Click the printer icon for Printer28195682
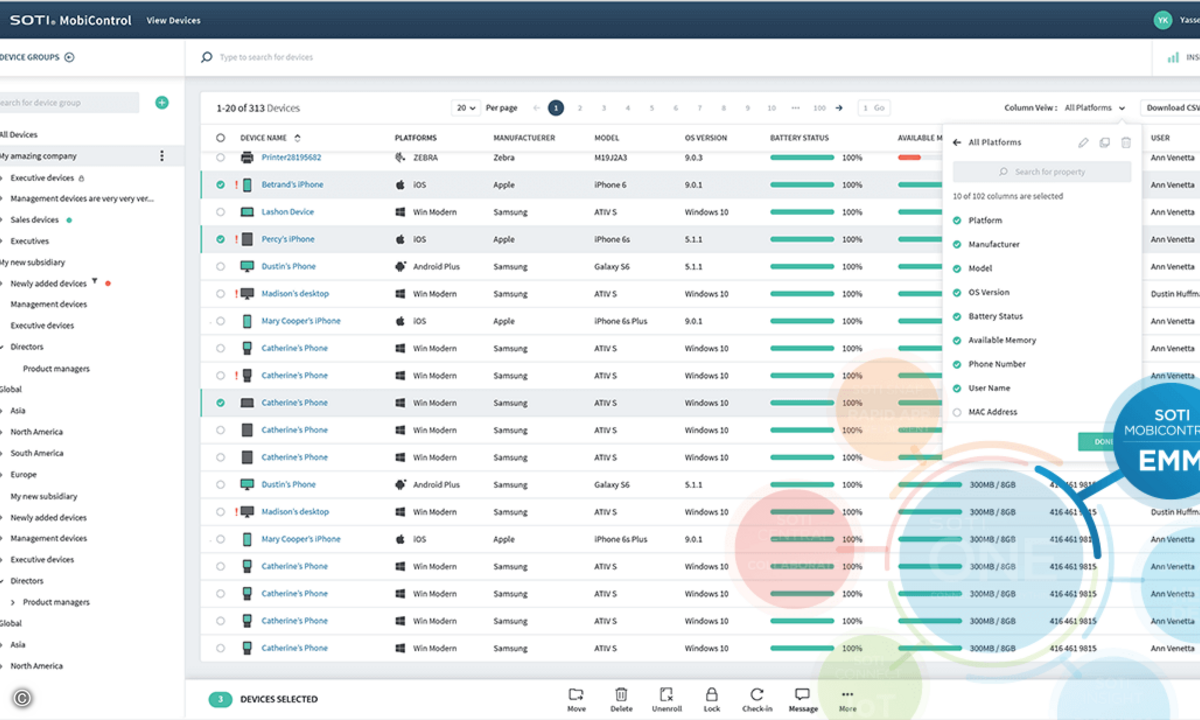Viewport: 1200px width, 720px height. (247, 157)
